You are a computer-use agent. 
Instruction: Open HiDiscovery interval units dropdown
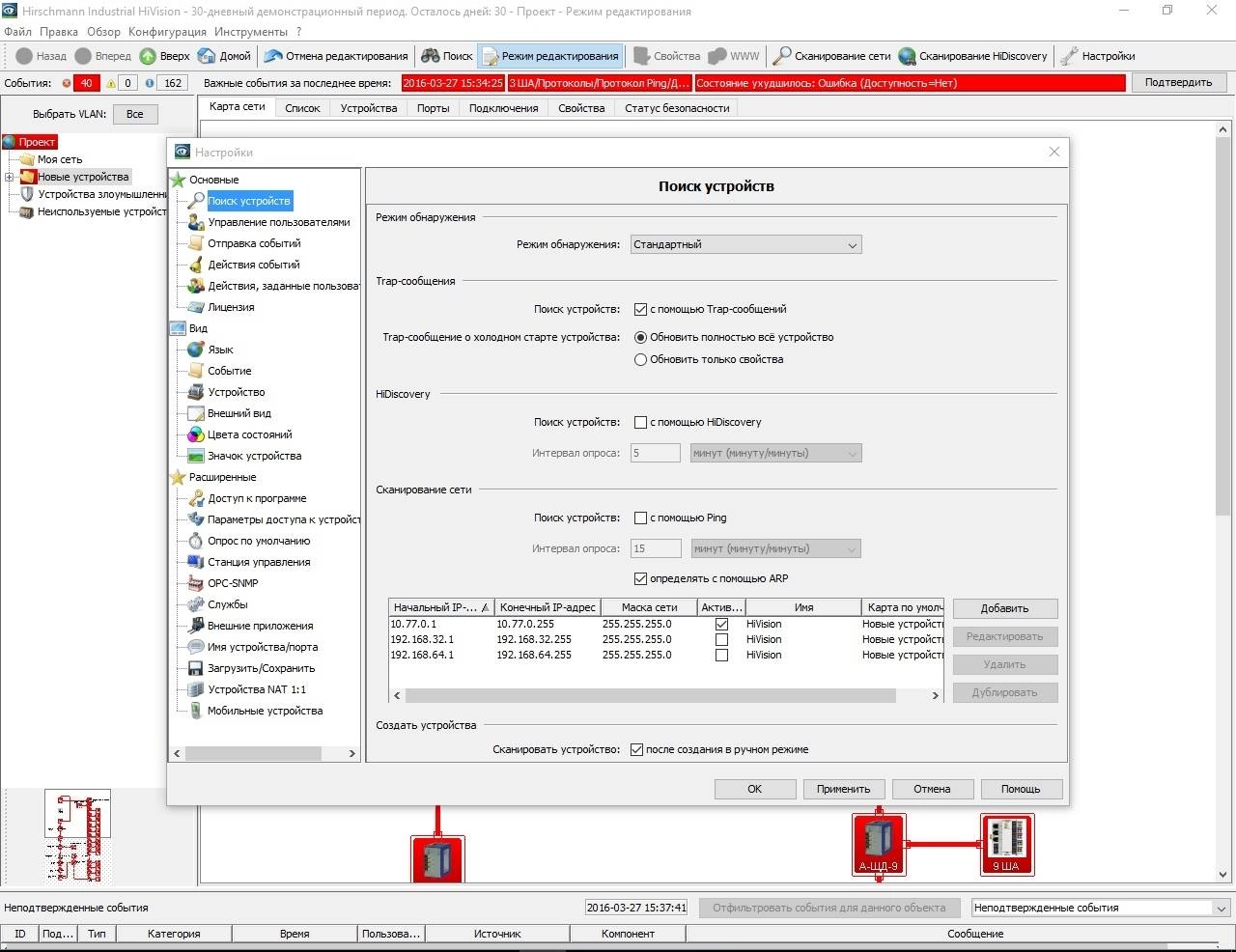coord(775,453)
